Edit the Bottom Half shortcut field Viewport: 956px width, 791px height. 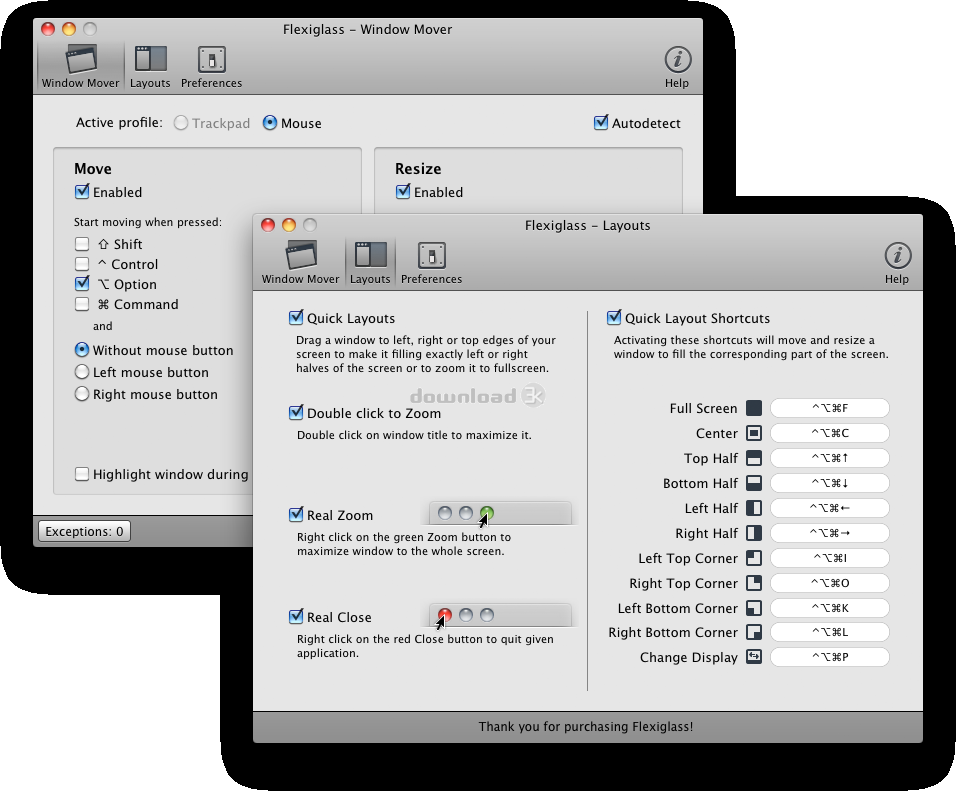(830, 483)
